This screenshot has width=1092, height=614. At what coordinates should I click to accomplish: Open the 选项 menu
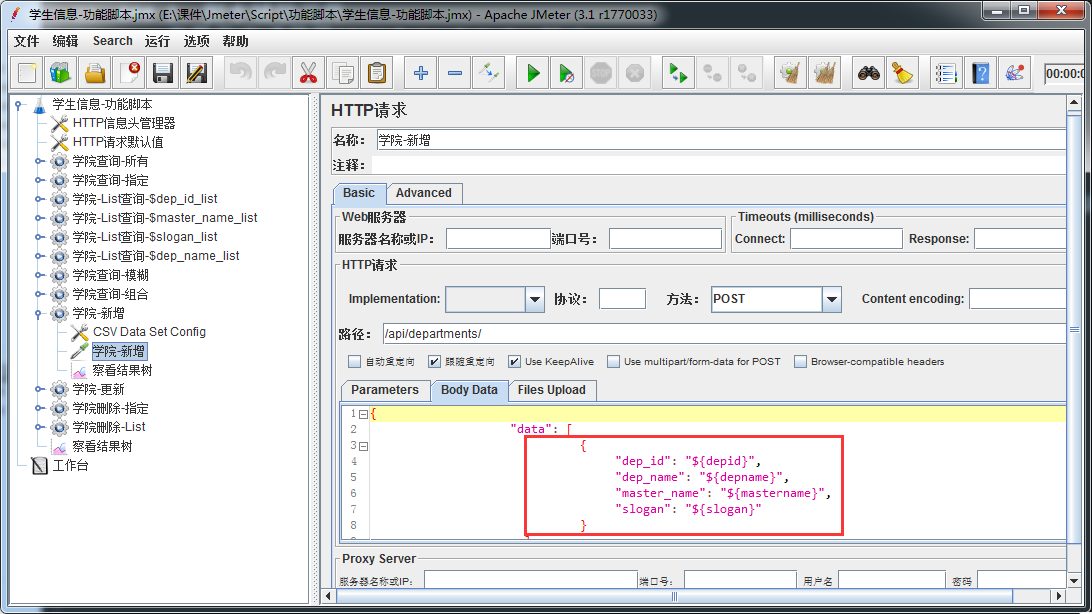(x=196, y=41)
